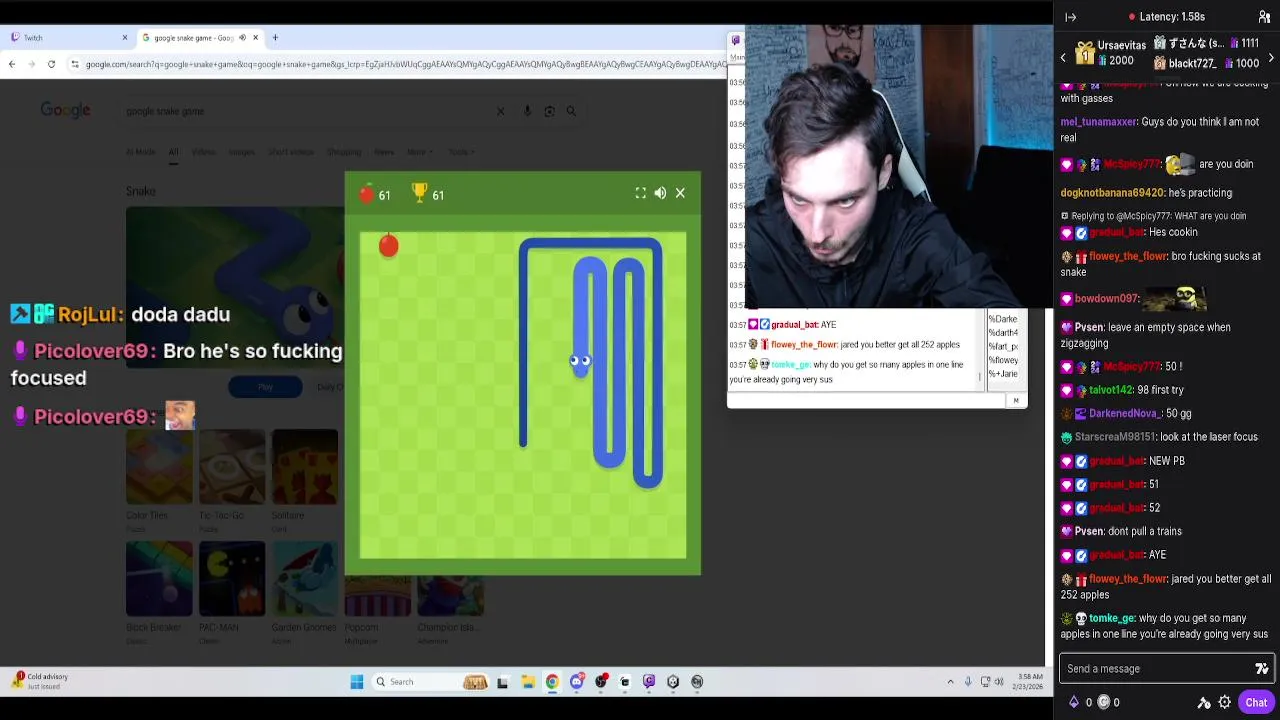
Task: Open the Shopping results tab
Action: [343, 152]
